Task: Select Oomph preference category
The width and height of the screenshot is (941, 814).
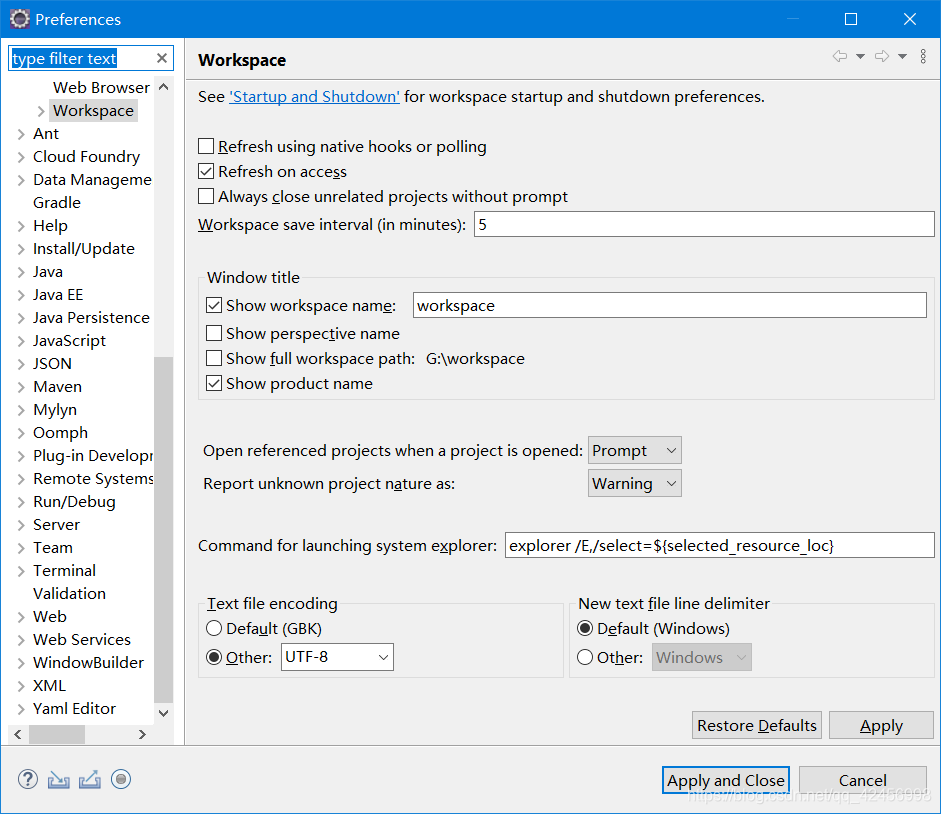Action: [x=60, y=433]
